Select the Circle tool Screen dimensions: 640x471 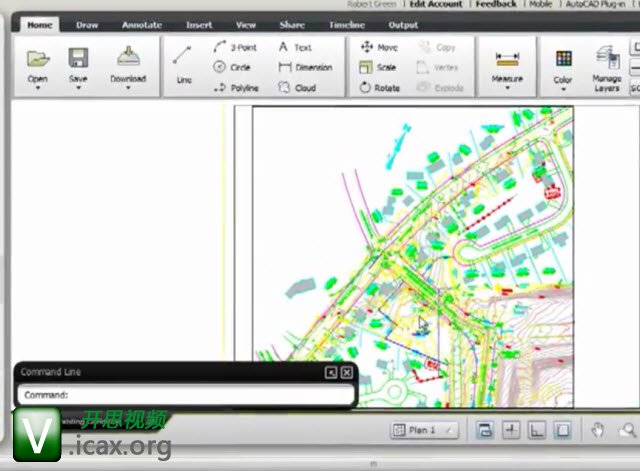click(231, 67)
